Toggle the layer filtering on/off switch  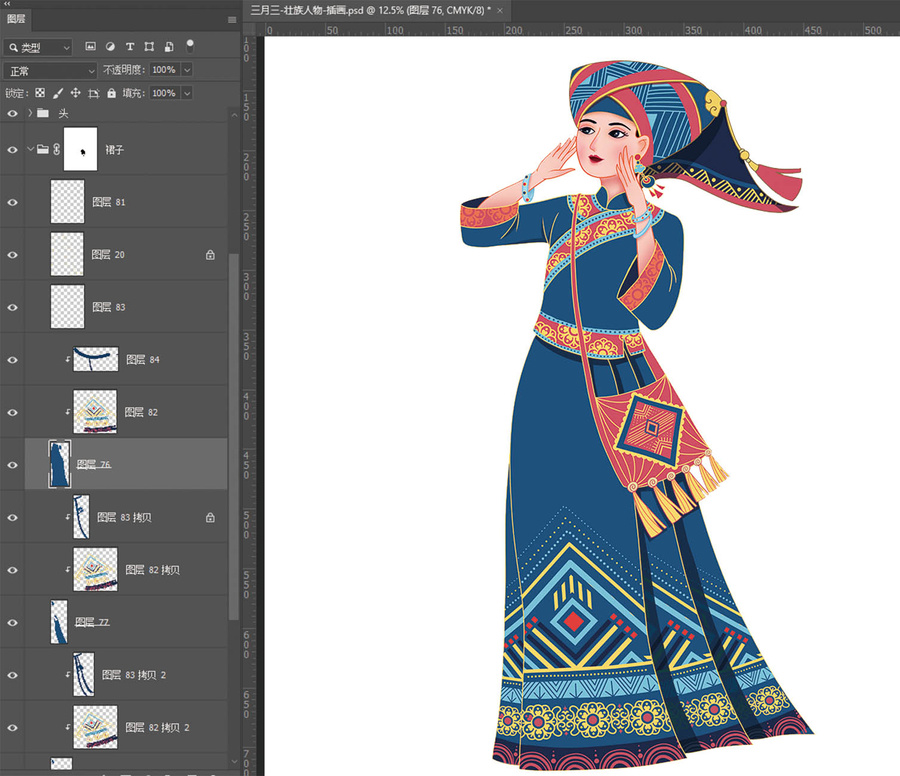[x=190, y=46]
